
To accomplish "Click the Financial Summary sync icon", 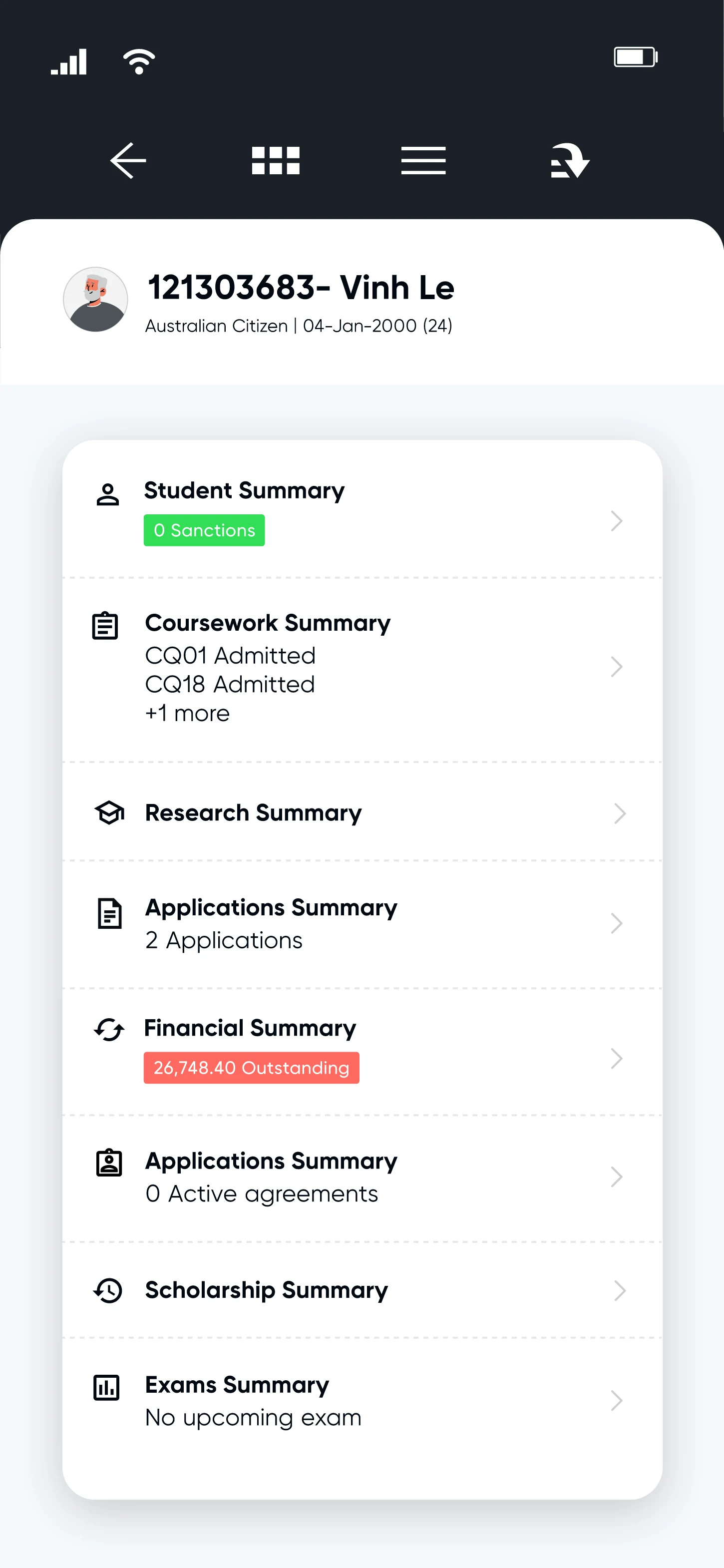I will (x=109, y=1030).
